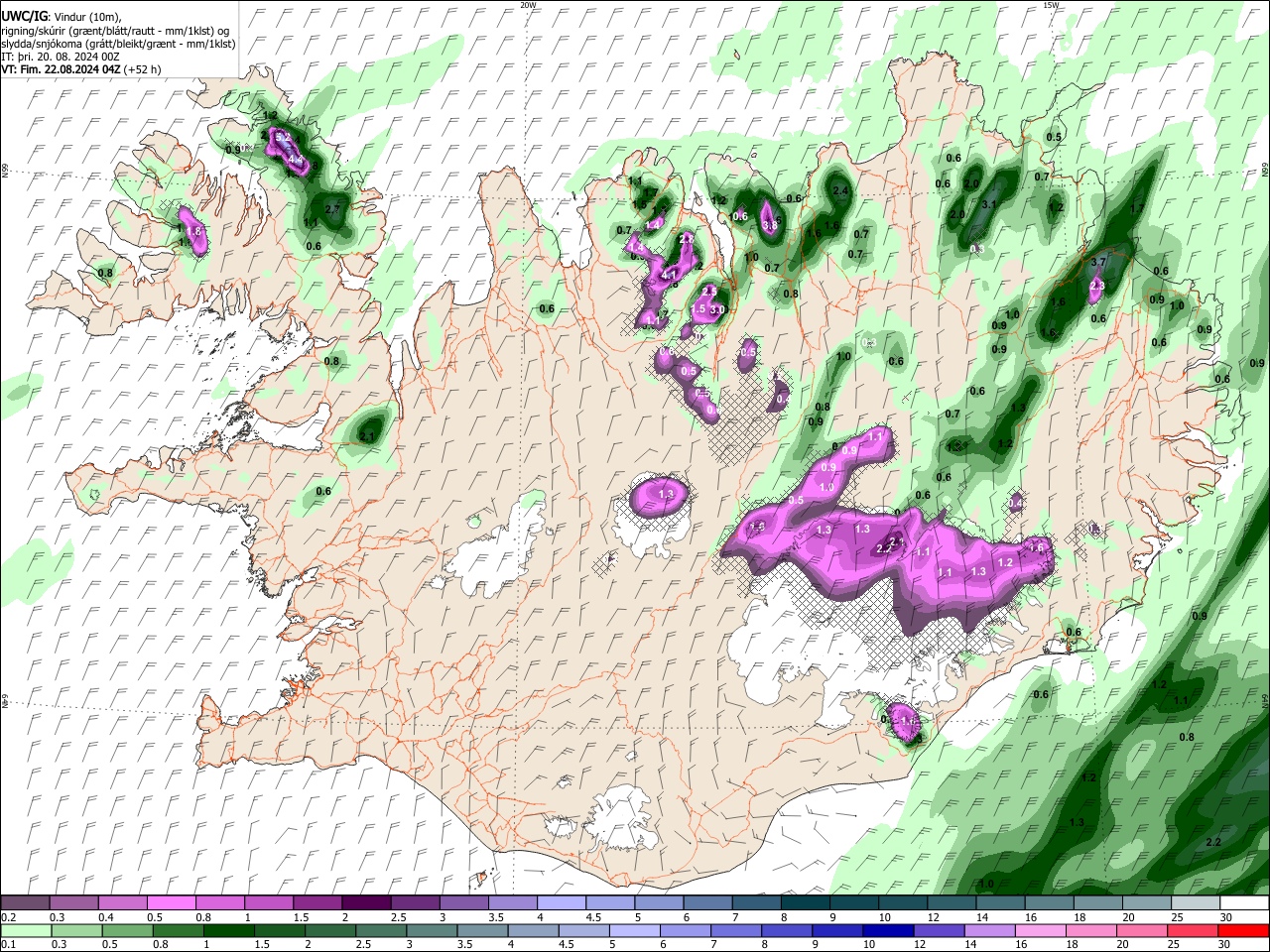
Task: Choose the snow legend swatch between 3.5 and 4
Action: pyautogui.click(x=512, y=903)
